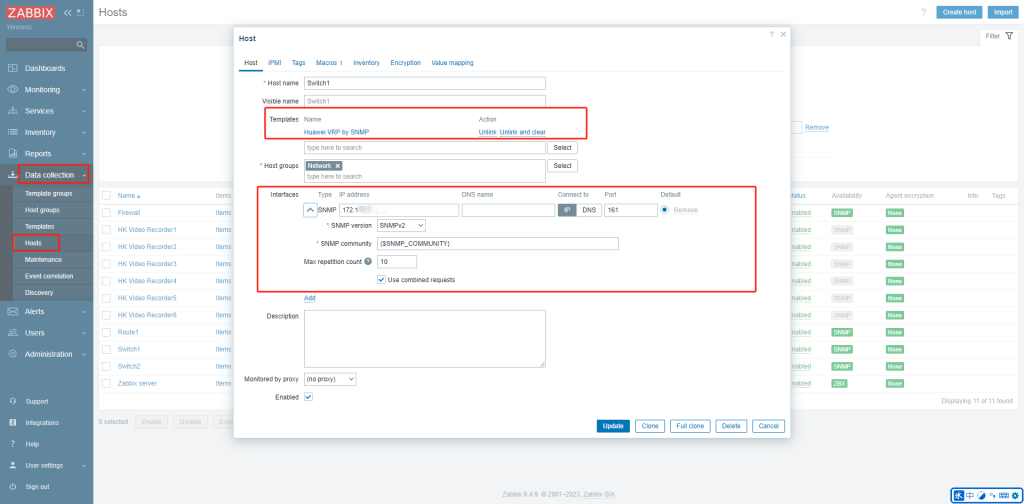Collapse the sidebar with double-chevron icon

[68, 12]
